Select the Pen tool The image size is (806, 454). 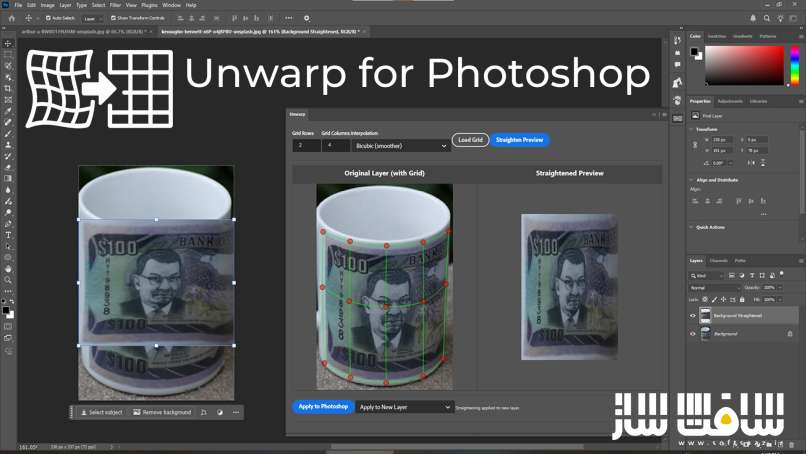8,224
